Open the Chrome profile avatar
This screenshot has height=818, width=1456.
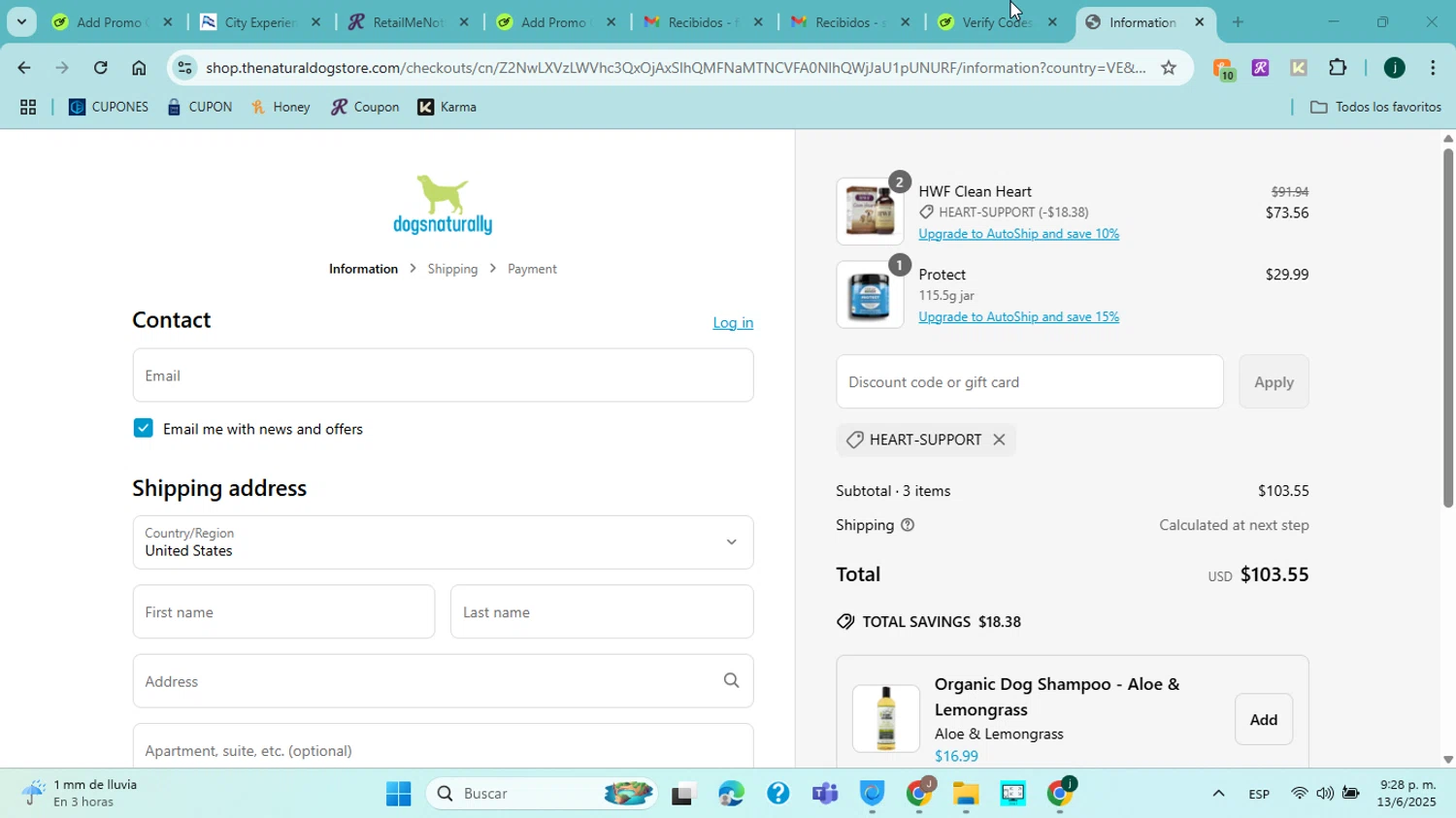(x=1394, y=68)
